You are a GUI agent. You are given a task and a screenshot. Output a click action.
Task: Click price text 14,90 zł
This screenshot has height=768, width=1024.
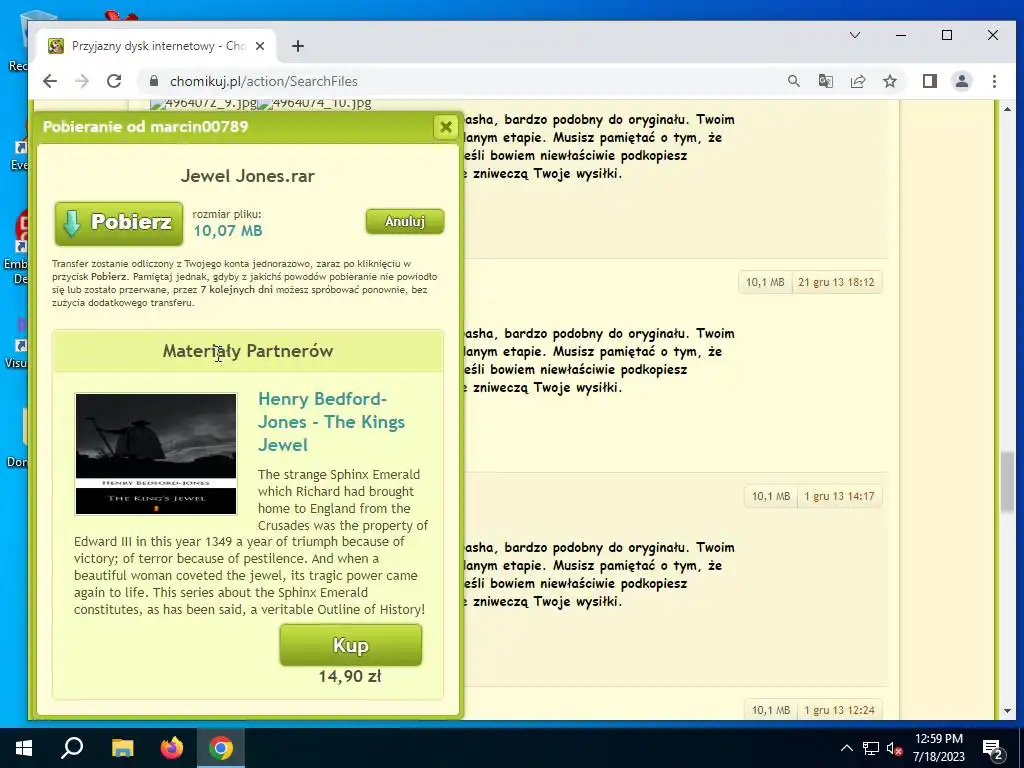[350, 677]
